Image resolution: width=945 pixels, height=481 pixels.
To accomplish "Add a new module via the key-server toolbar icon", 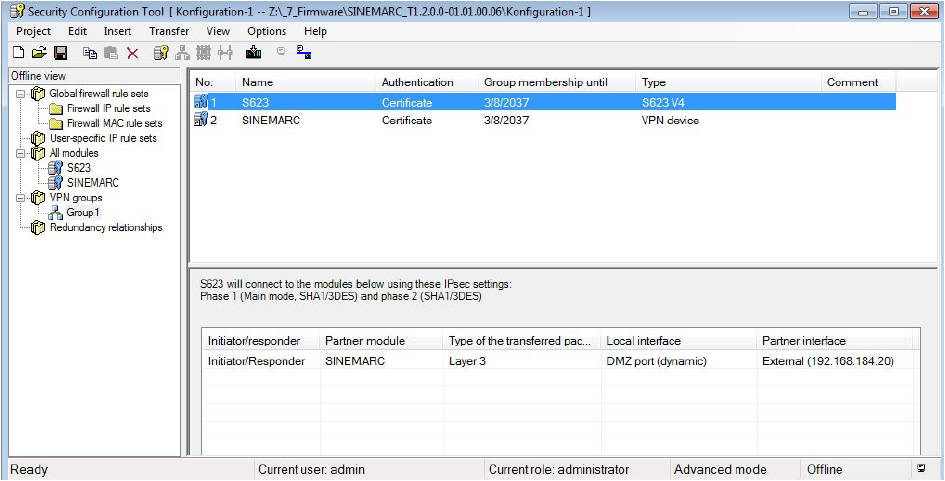I will point(161,54).
